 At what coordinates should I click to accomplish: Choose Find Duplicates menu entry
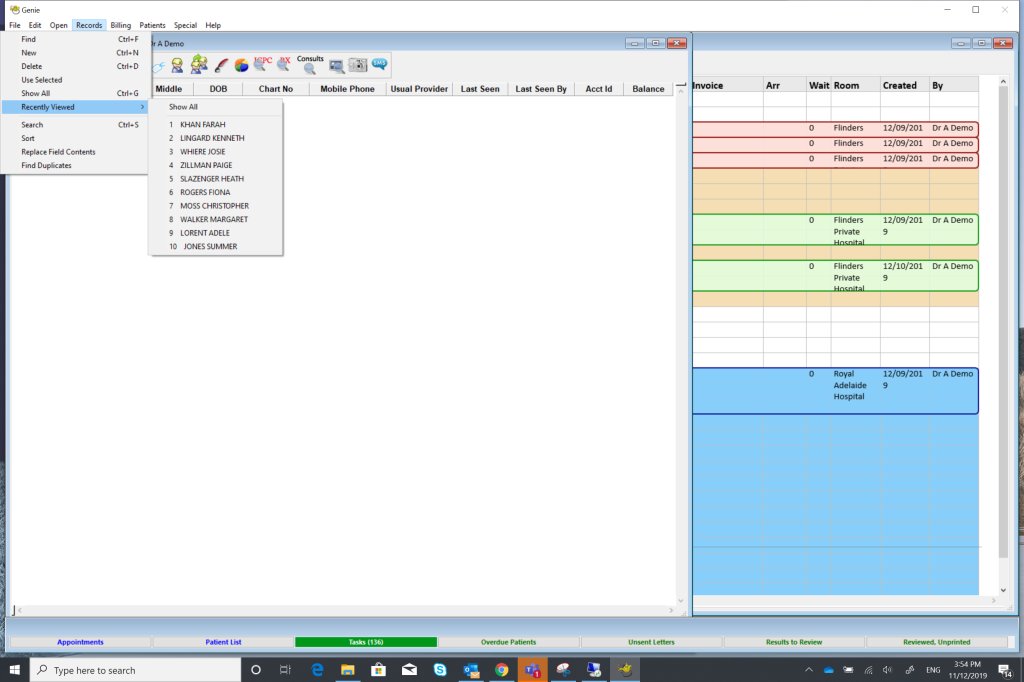75,165
